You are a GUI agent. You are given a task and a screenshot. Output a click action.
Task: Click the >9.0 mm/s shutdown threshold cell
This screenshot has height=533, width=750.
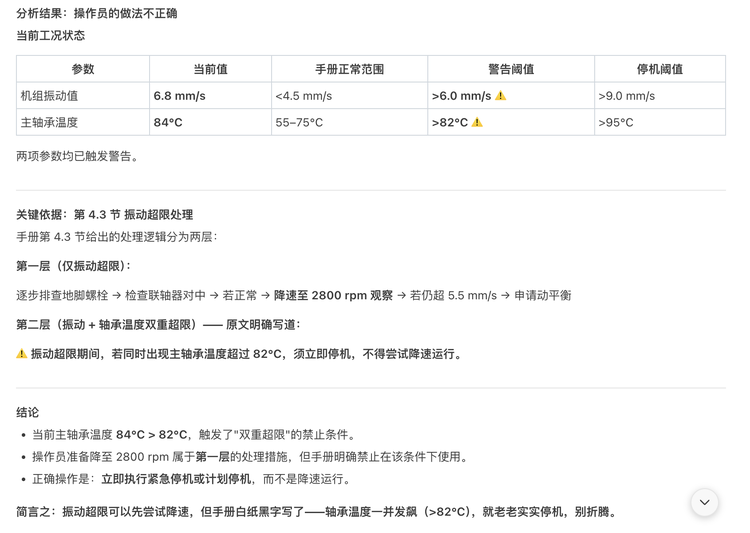coord(626,96)
